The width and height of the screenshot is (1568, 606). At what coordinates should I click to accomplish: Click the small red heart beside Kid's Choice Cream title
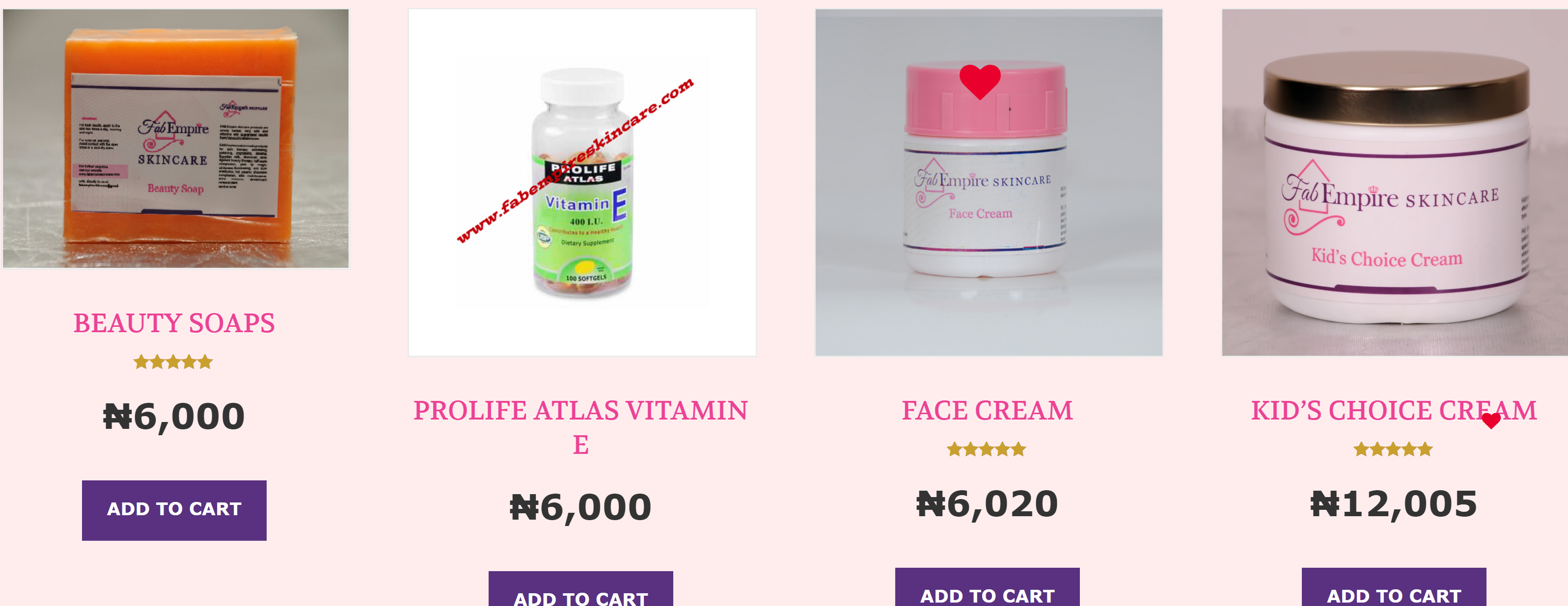(x=1491, y=421)
